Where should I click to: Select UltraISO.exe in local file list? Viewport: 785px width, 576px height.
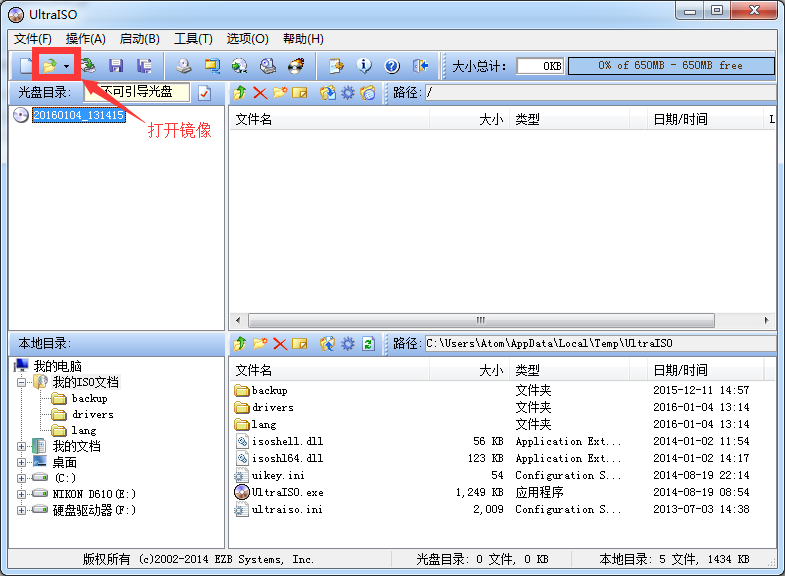tap(287, 492)
